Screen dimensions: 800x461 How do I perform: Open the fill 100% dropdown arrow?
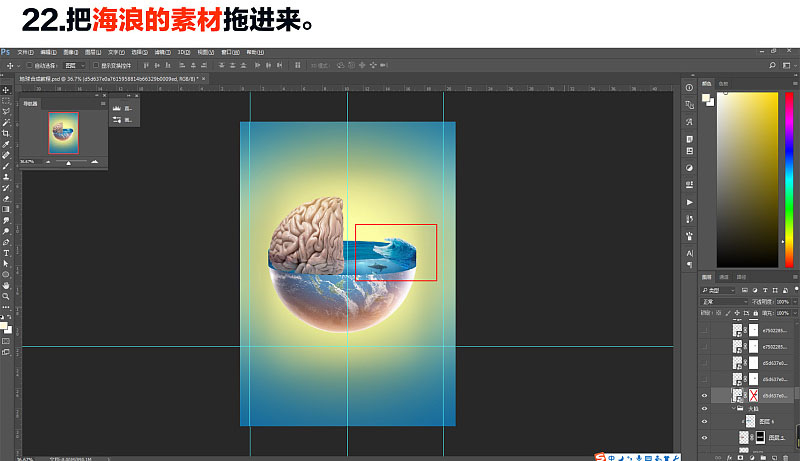795,313
